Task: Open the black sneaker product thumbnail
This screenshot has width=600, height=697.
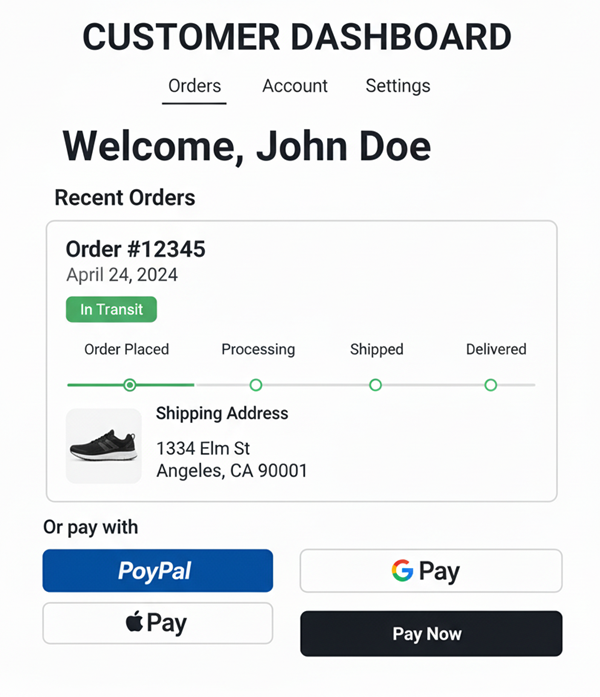Action: click(x=104, y=446)
